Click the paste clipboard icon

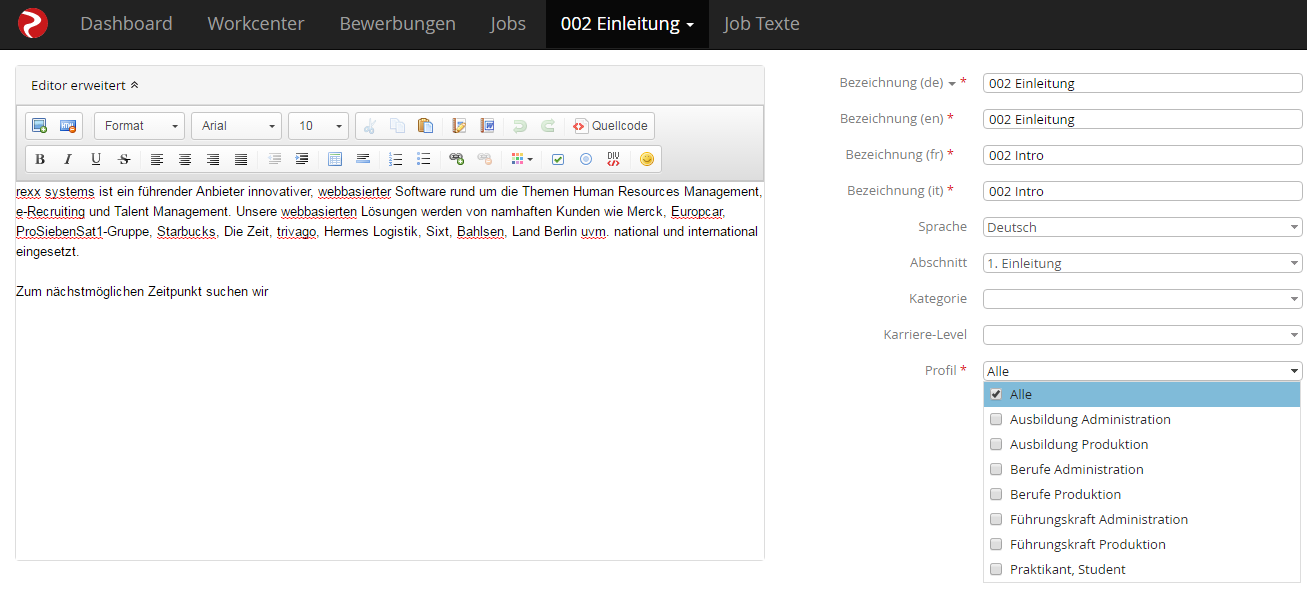pos(426,126)
